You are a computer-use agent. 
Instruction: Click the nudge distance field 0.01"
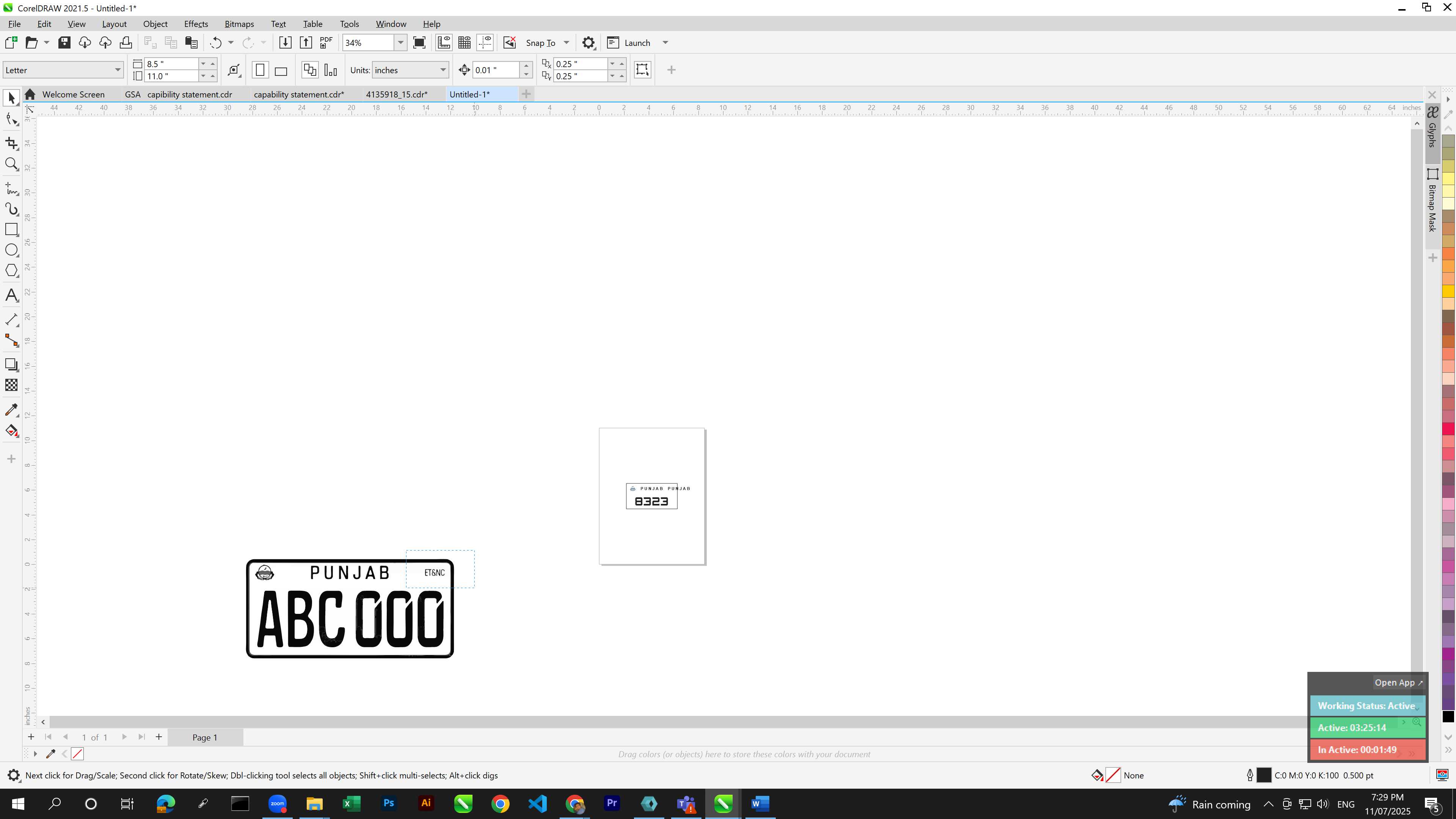496,70
